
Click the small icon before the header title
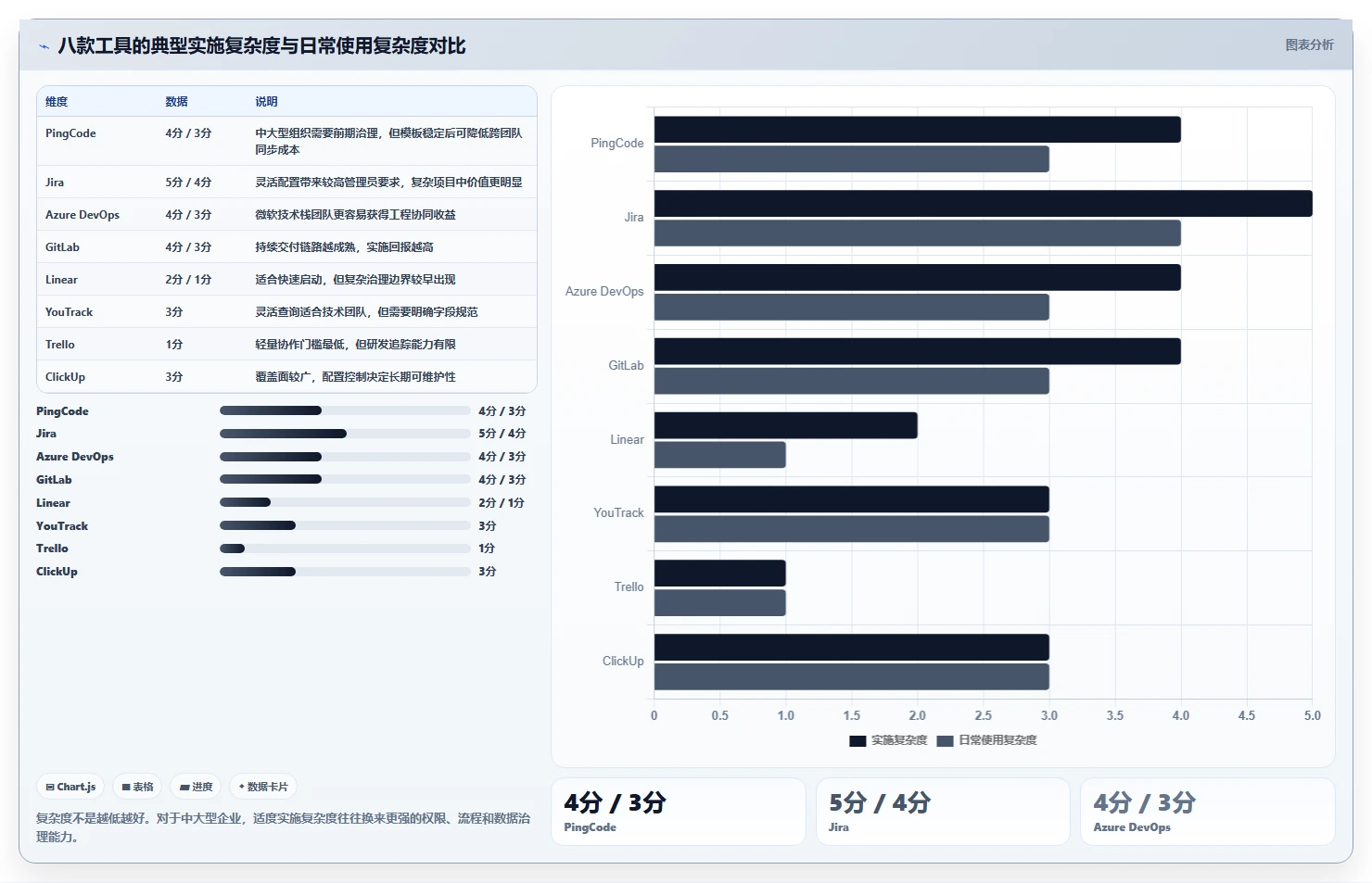click(44, 46)
